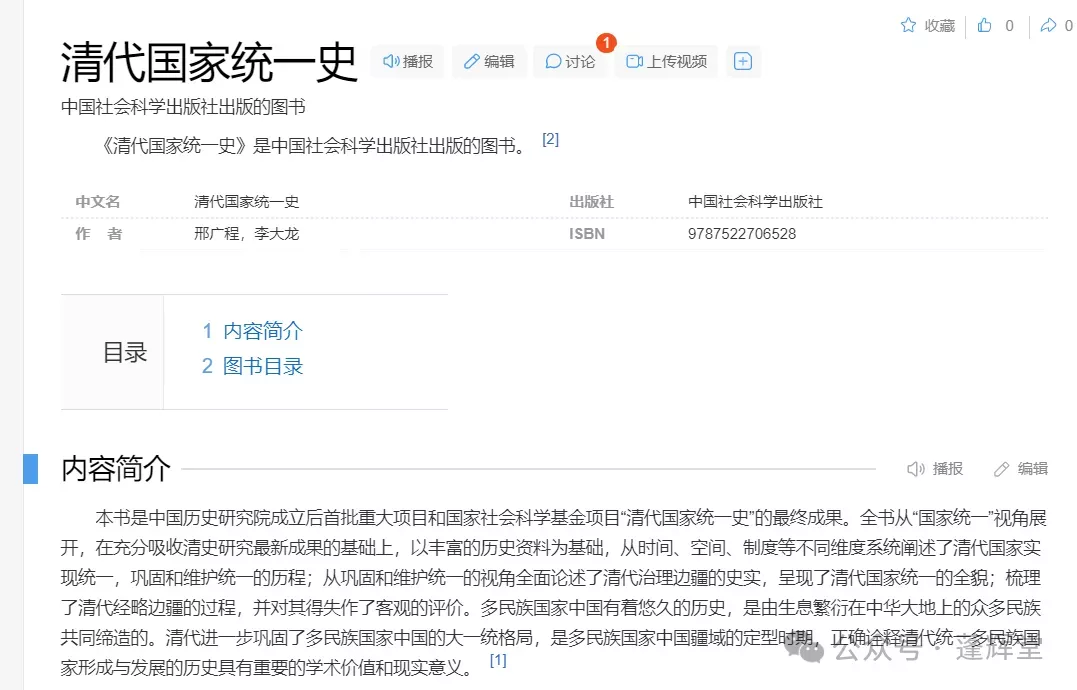Click the plus icon after 上传视频
This screenshot has height=690, width=1077.
coord(743,62)
